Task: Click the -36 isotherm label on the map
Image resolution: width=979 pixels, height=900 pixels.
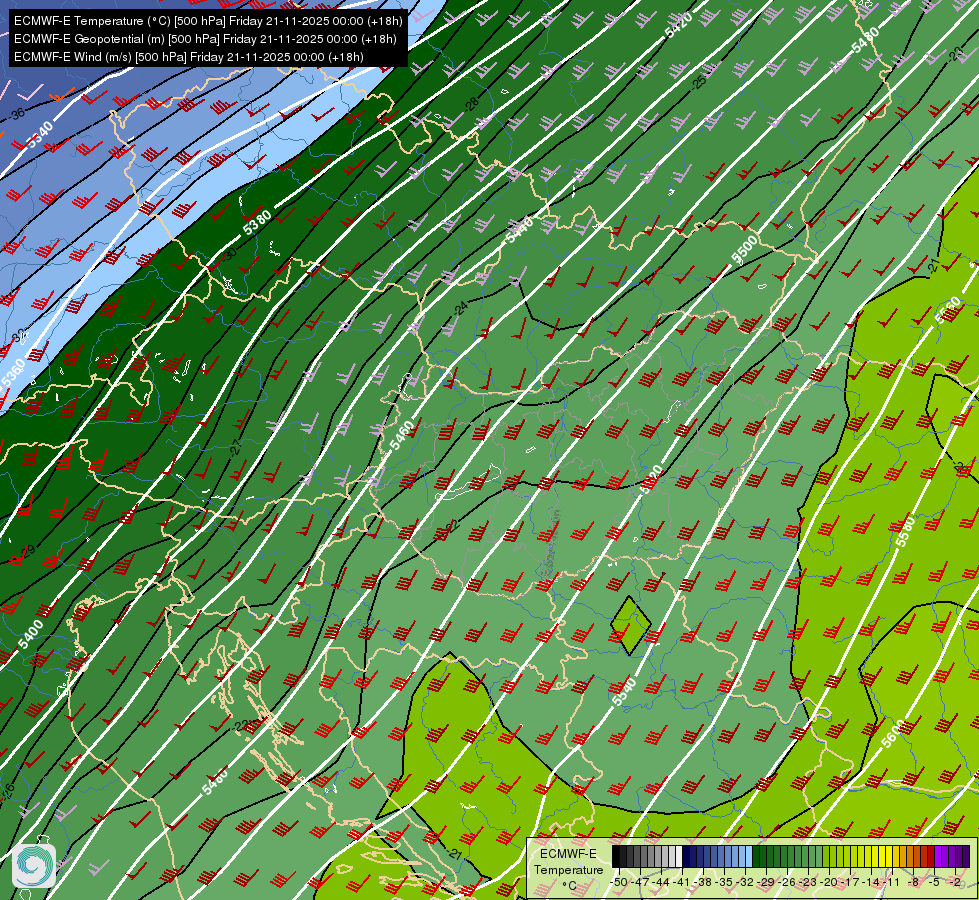Action: click(x=17, y=114)
